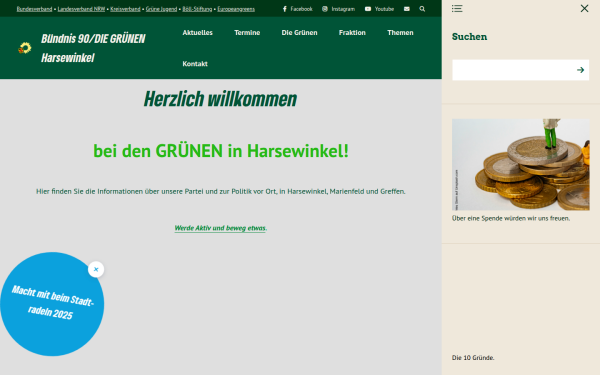Click the magnifier search icon in header
This screenshot has height=375, width=600.
pyautogui.click(x=422, y=9)
